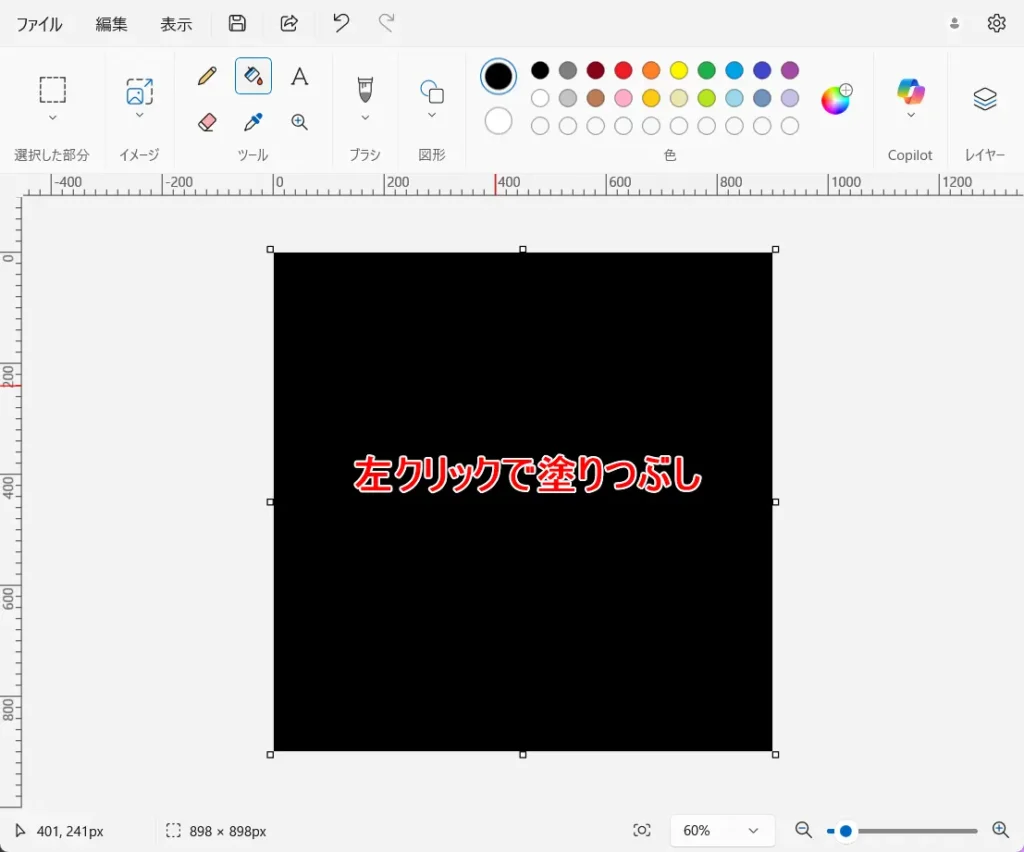Open the 表示 menu
The width and height of the screenshot is (1024, 852).
click(176, 24)
